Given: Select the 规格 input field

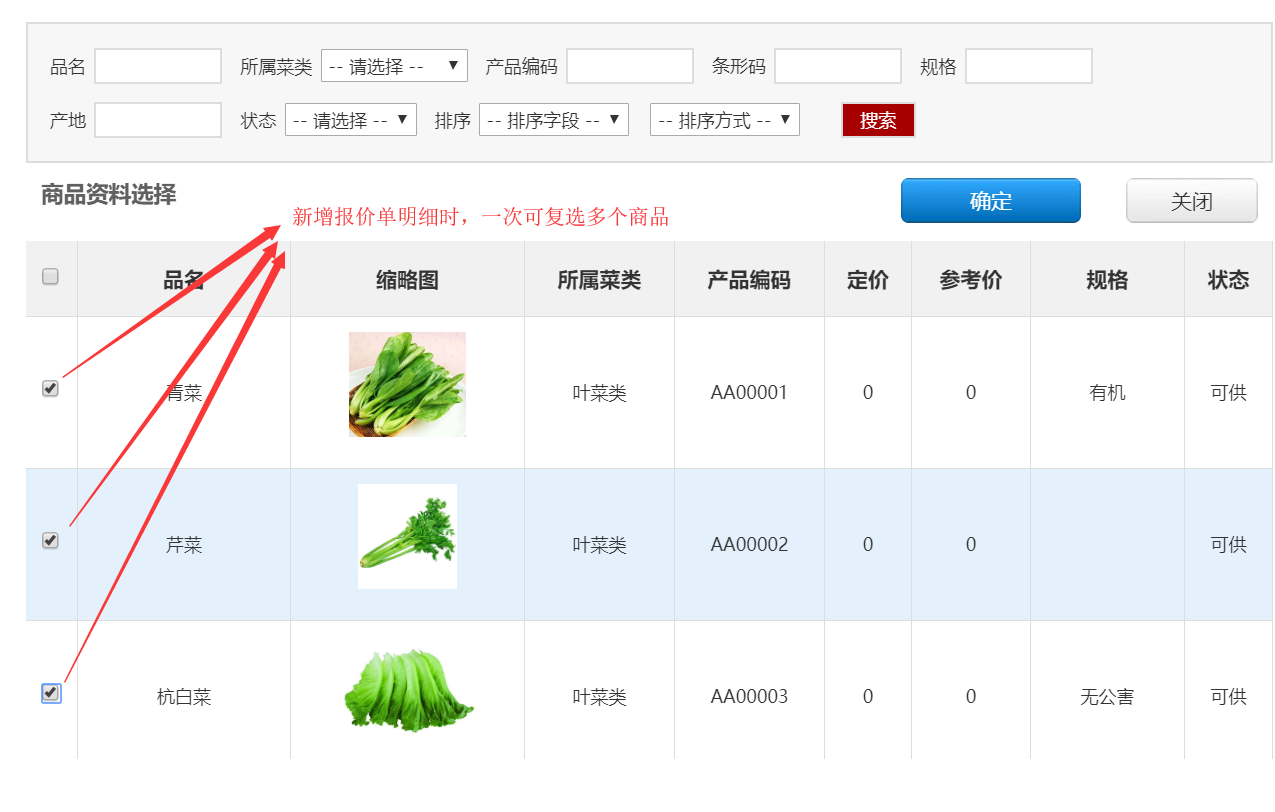Looking at the screenshot, I should coord(1028,66).
